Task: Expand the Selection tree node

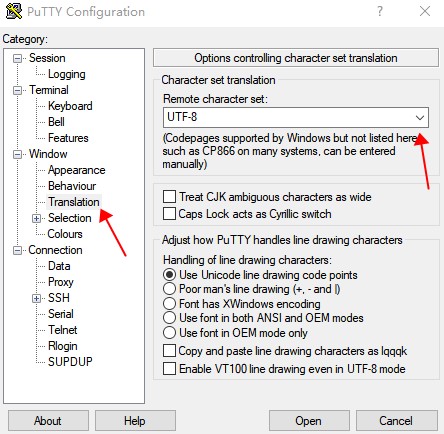Action: point(36,219)
